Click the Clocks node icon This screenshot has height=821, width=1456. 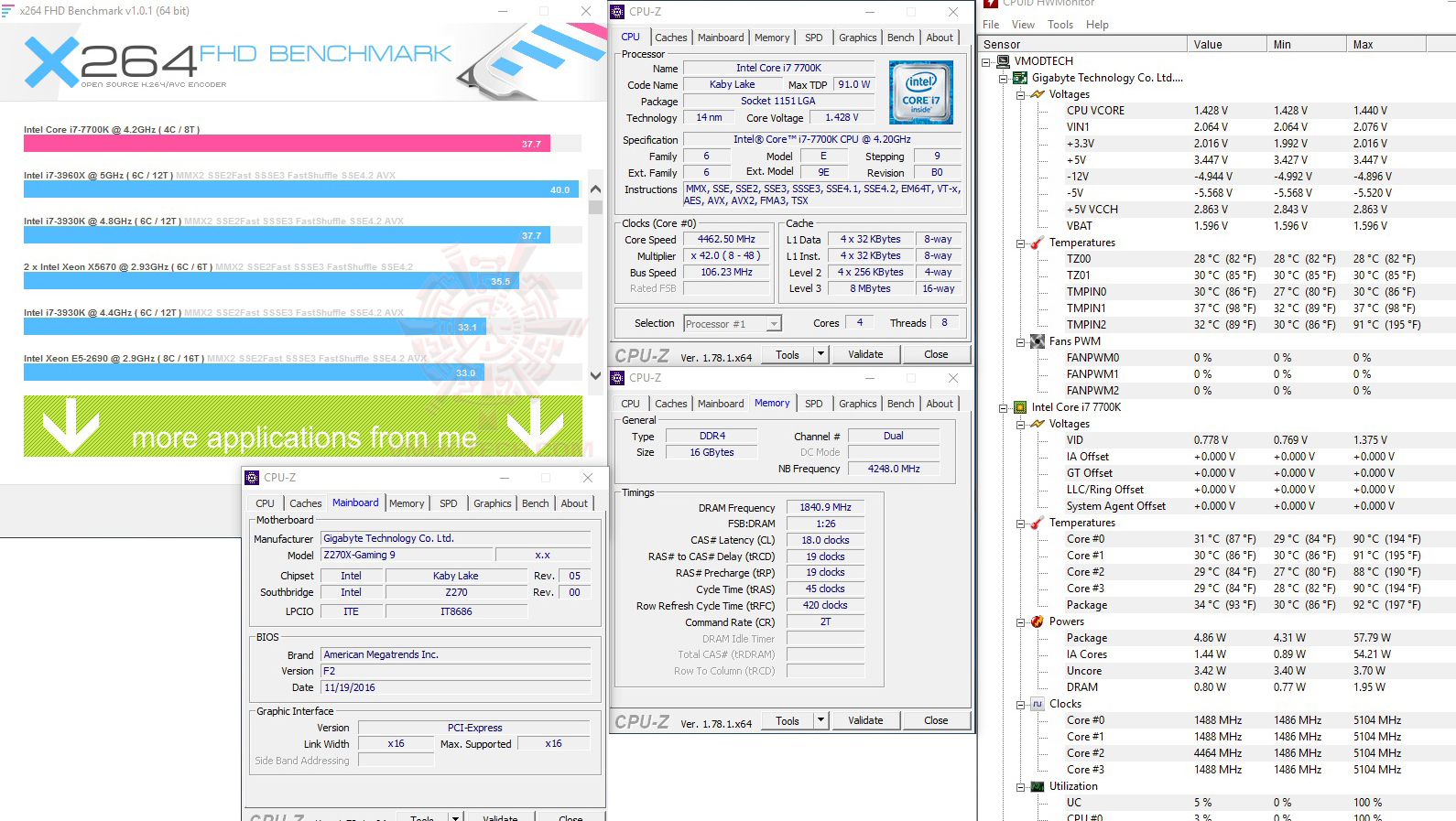coord(1038,704)
